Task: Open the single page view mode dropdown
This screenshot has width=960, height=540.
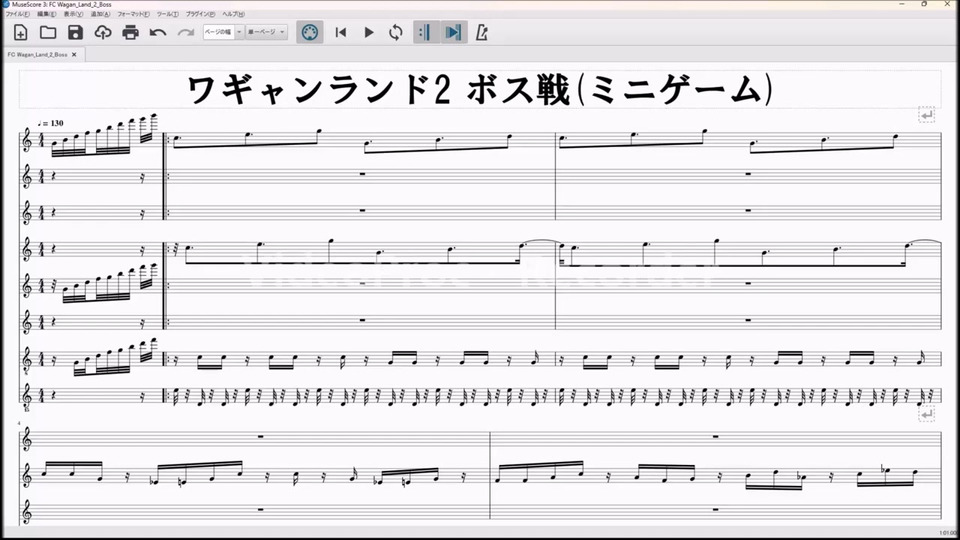Action: pos(266,32)
